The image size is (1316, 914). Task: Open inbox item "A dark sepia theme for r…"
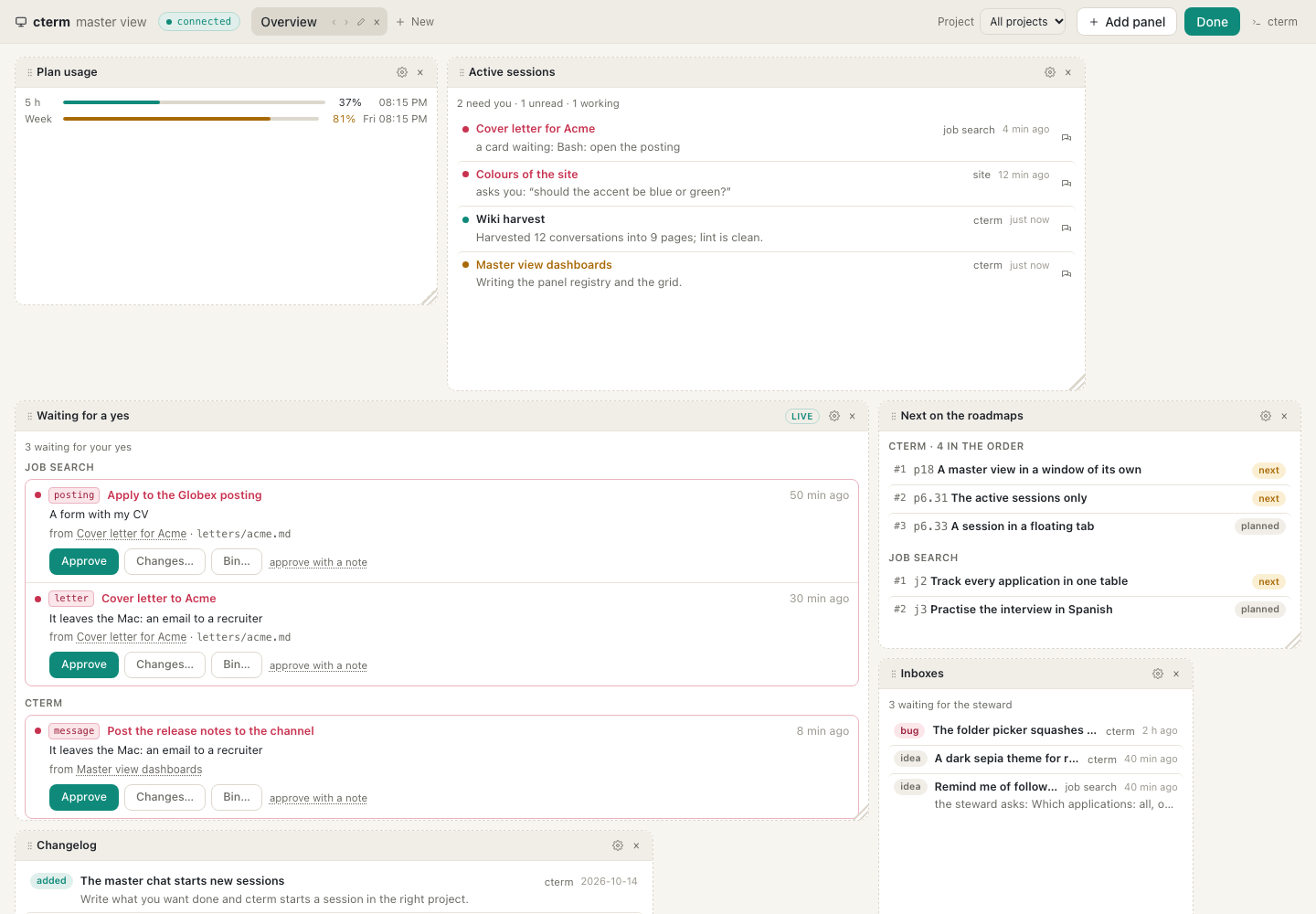[x=1035, y=759]
